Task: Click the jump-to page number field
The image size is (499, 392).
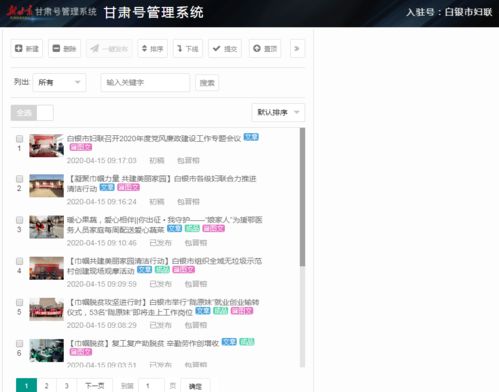Action: click(x=151, y=386)
